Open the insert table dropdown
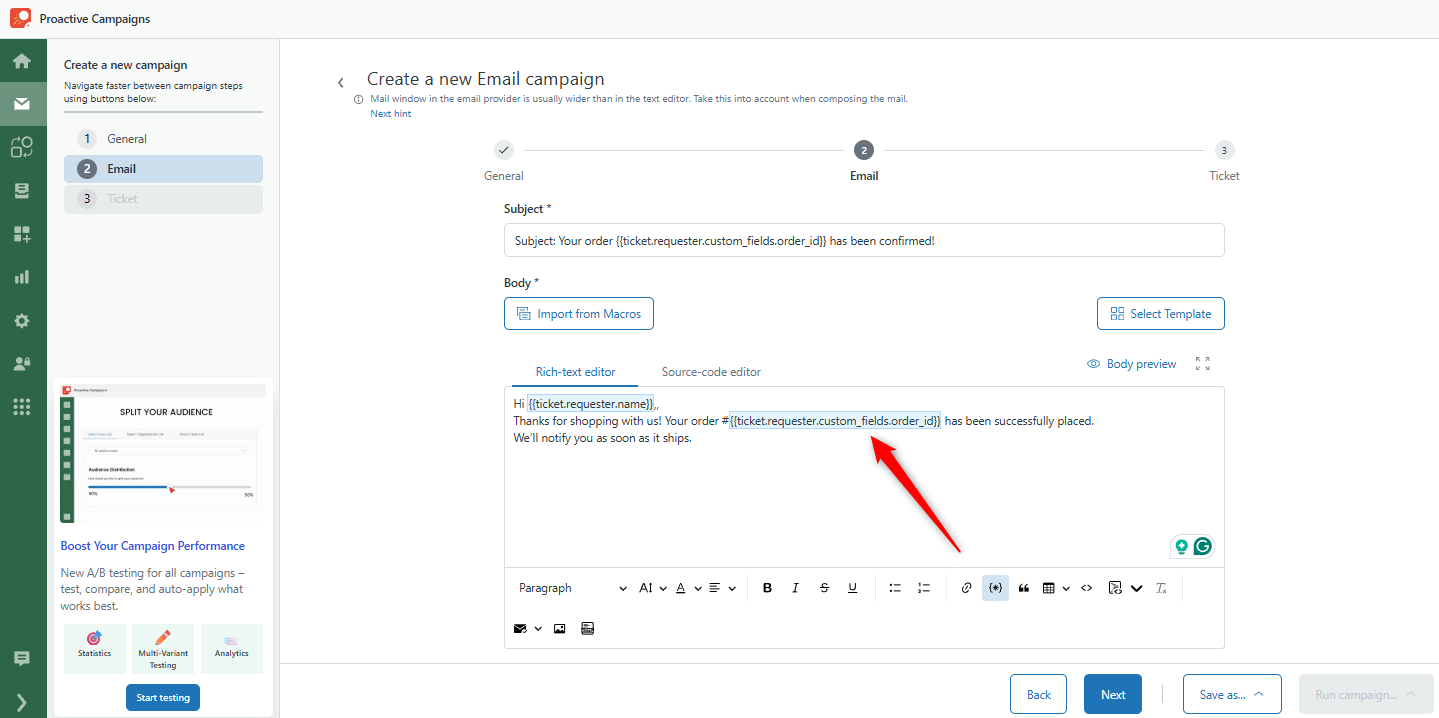 coord(1055,588)
